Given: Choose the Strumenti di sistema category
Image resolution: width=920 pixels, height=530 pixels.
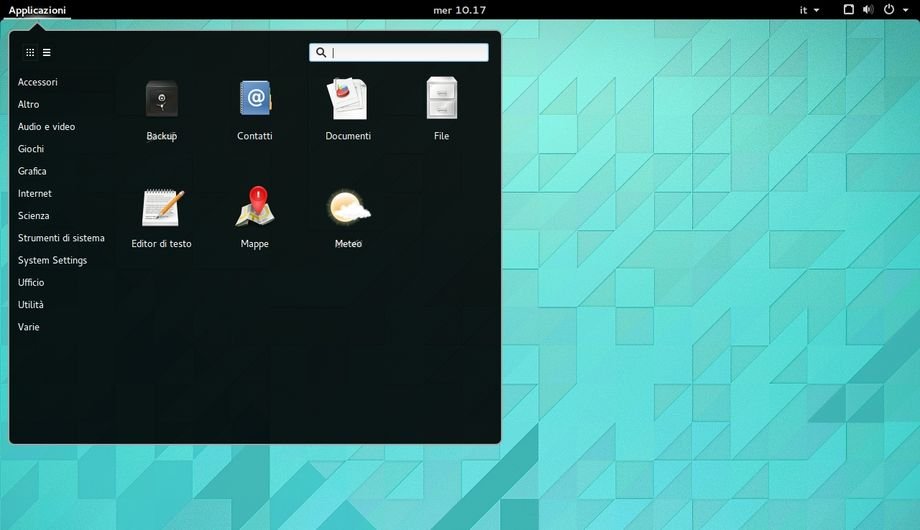Looking at the screenshot, I should (x=61, y=238).
